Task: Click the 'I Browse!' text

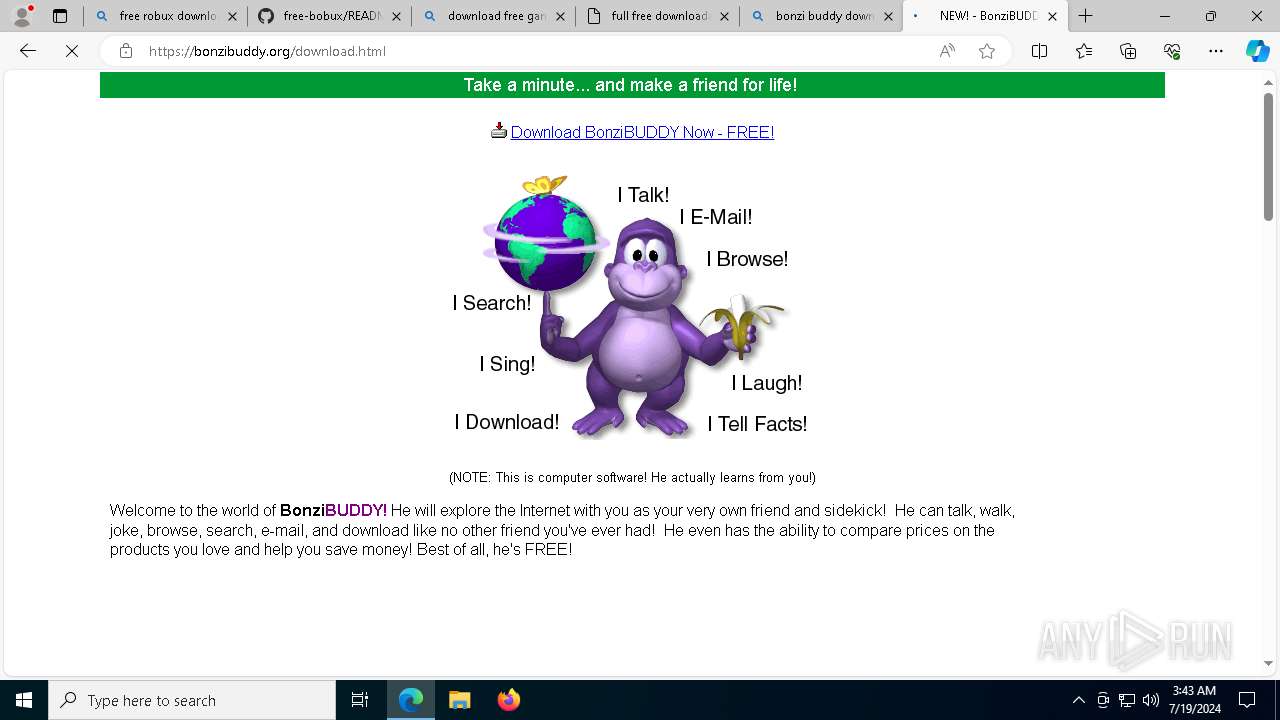Action: (747, 259)
